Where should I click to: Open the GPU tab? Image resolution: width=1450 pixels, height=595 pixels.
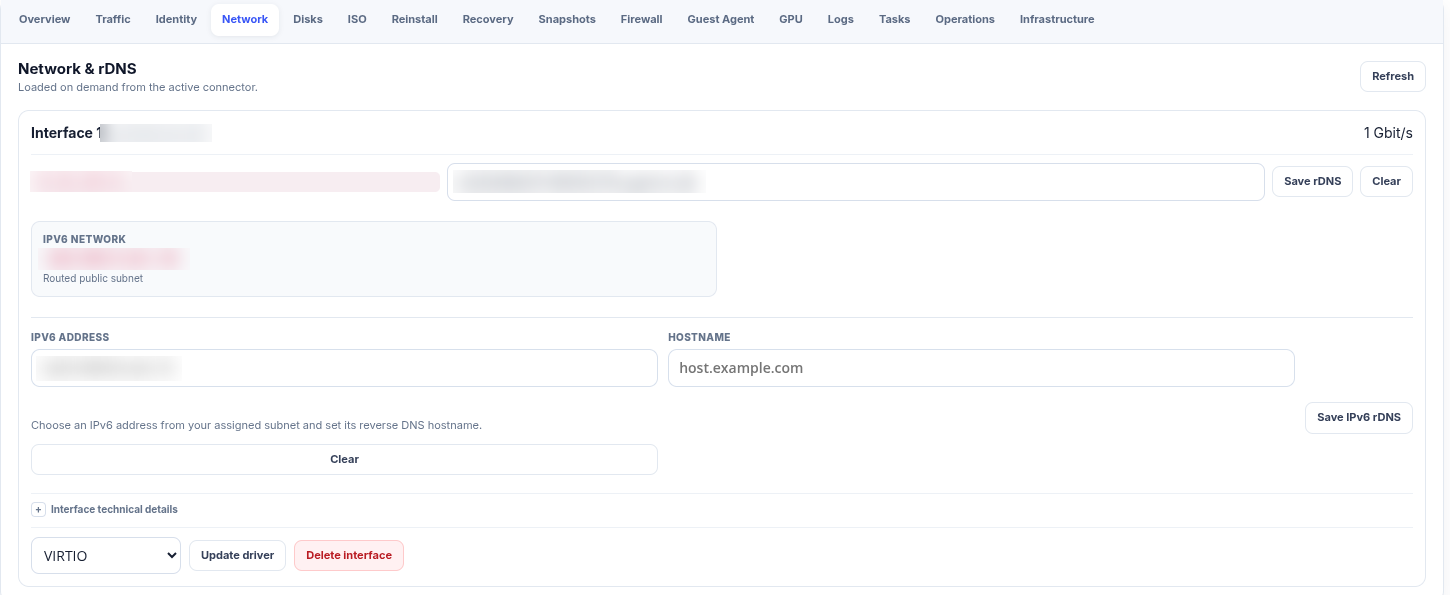[791, 19]
